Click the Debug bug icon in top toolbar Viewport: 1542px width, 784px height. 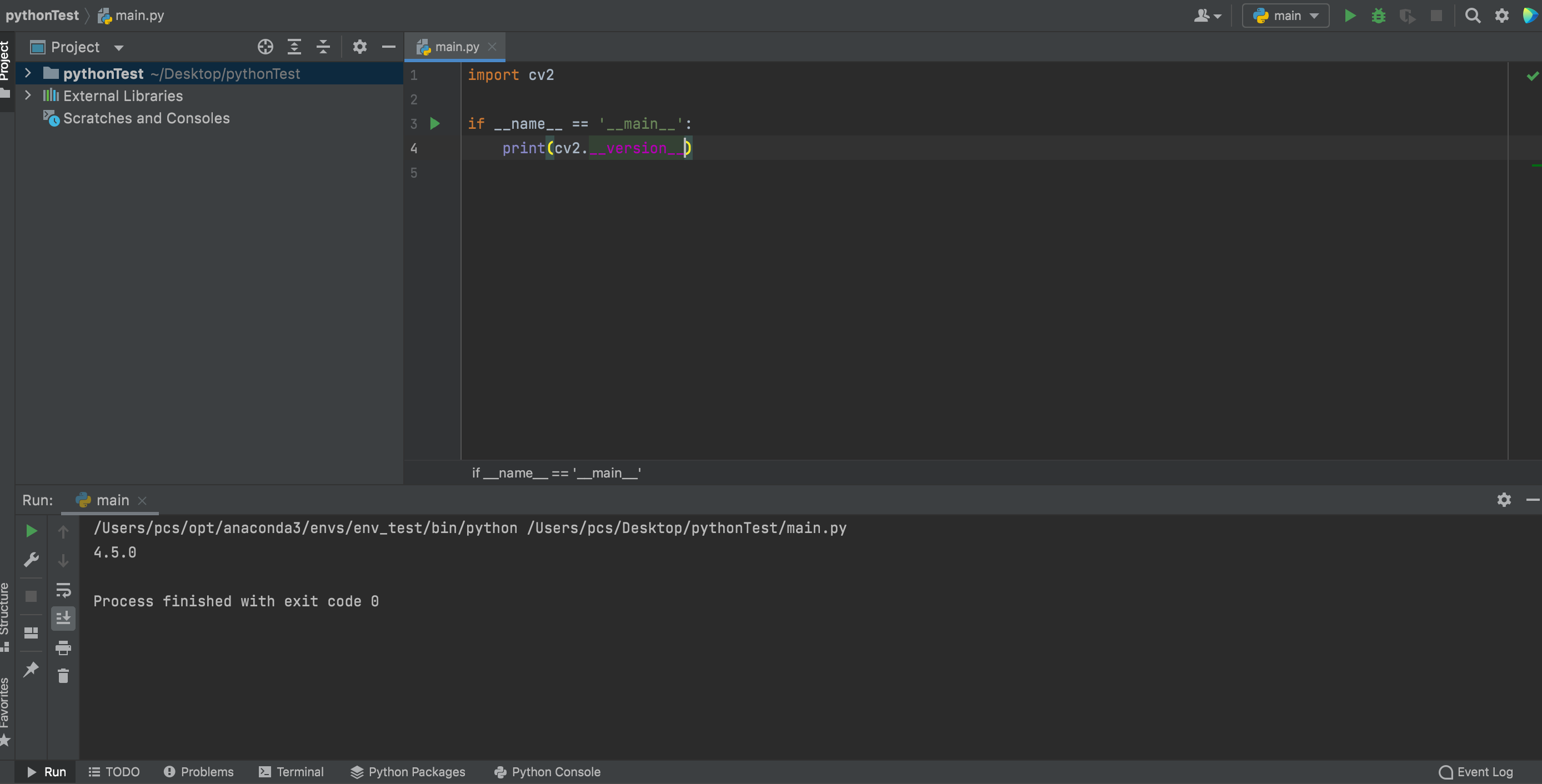click(1378, 16)
